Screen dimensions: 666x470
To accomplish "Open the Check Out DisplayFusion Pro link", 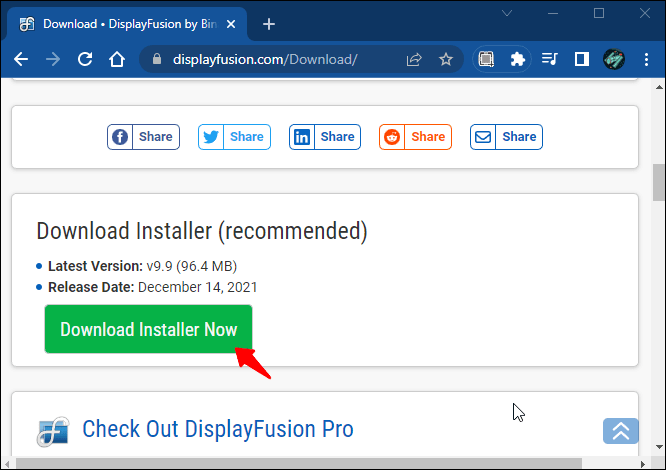I will [217, 429].
